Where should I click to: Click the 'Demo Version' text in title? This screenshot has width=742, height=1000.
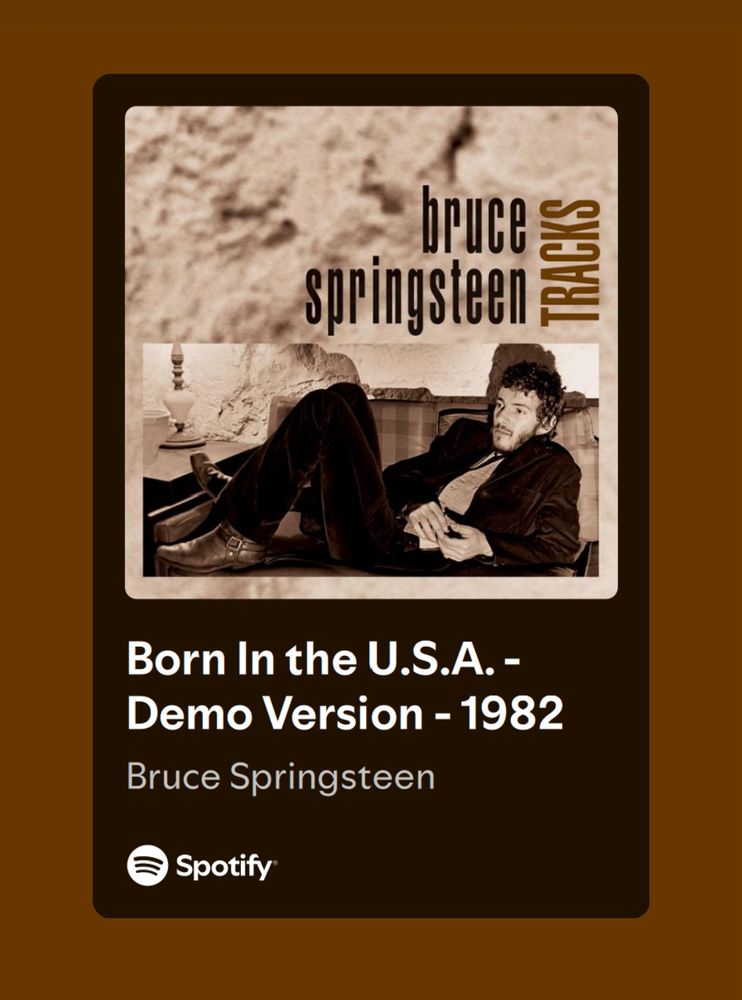click(x=275, y=712)
